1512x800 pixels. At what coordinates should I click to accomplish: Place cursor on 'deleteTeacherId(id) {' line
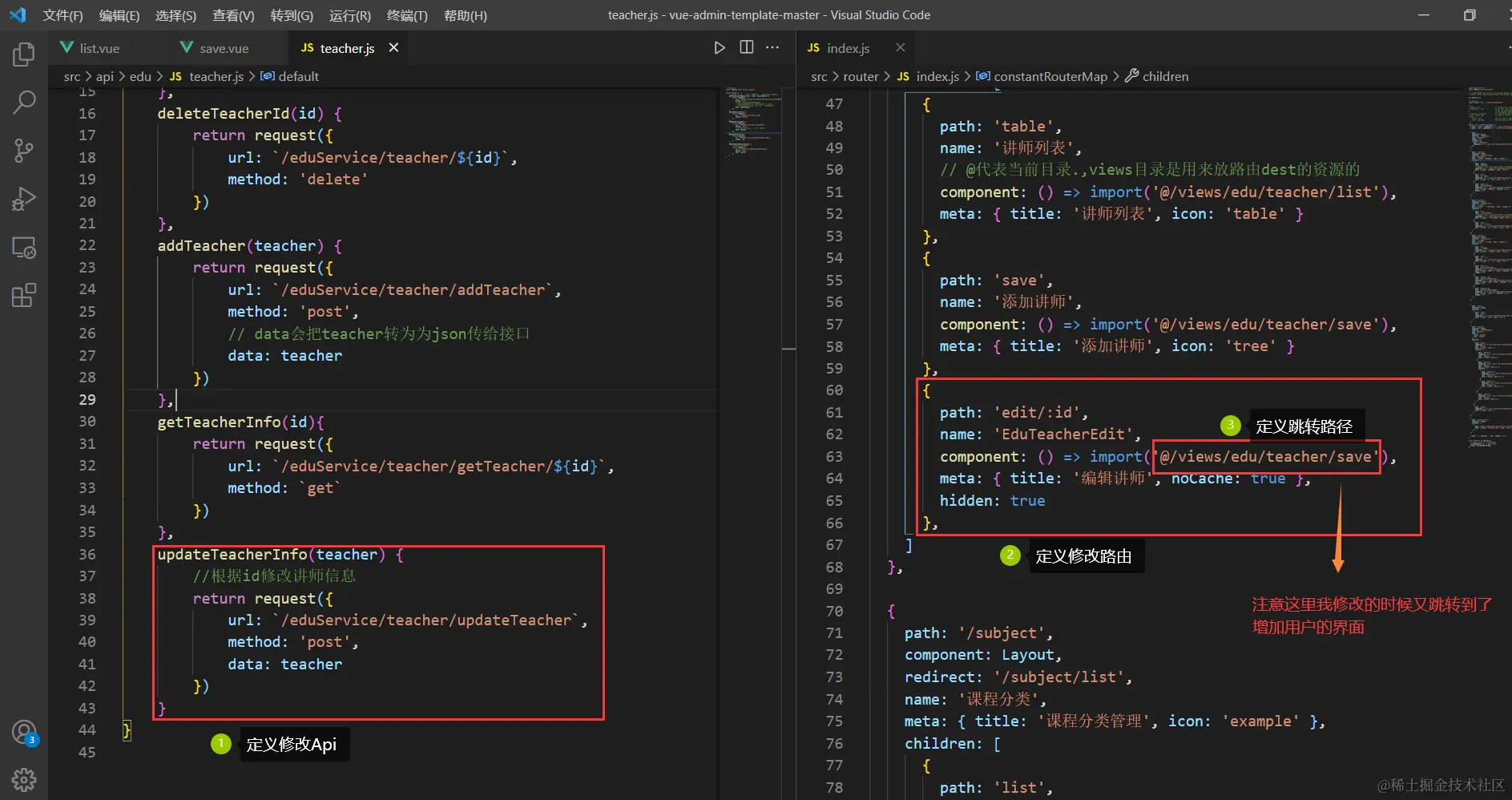click(250, 113)
